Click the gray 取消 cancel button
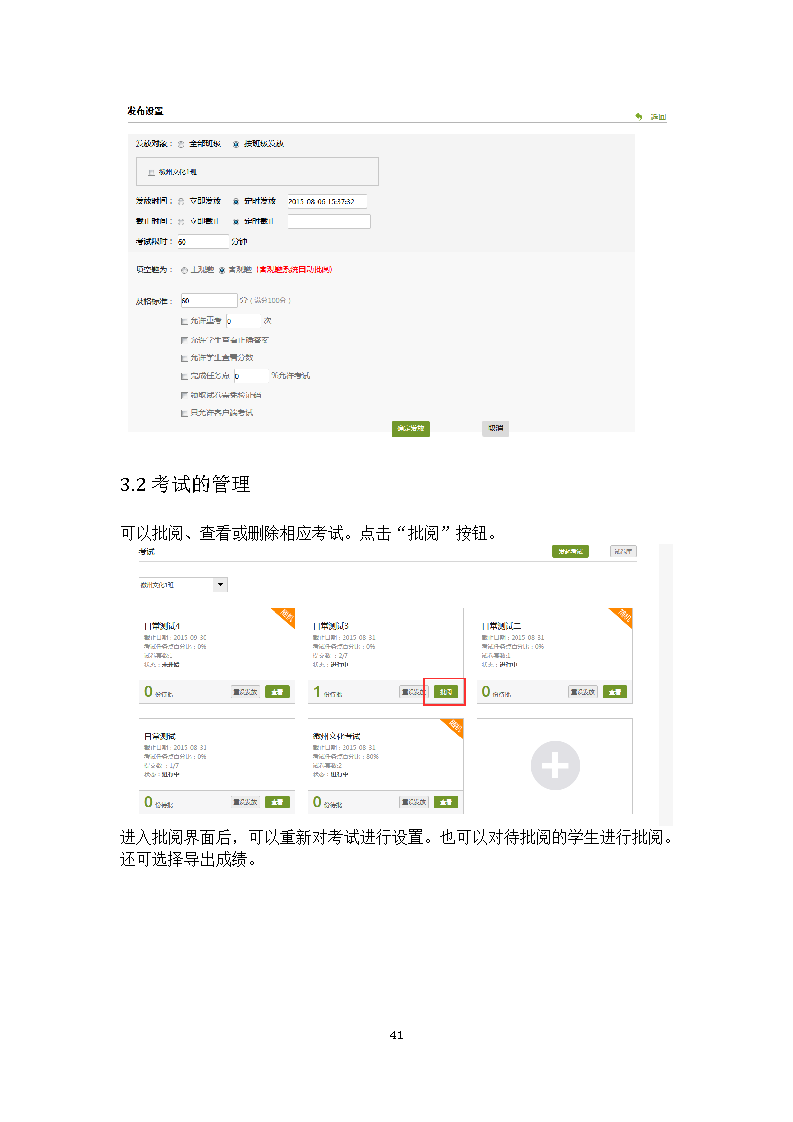This screenshot has width=793, height=1122. click(x=495, y=429)
